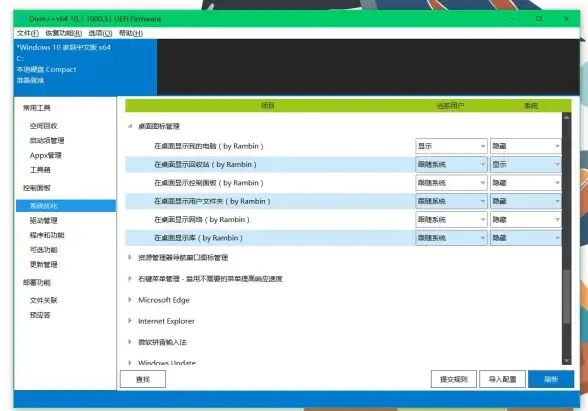Open 当前用户 dropdown for 在桌面显示回收站
The height and width of the screenshot is (411, 588).
pos(451,164)
